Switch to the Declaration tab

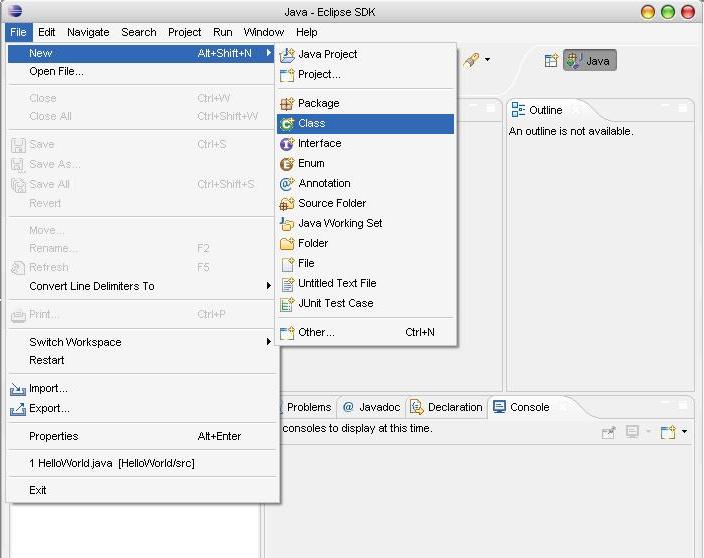447,407
